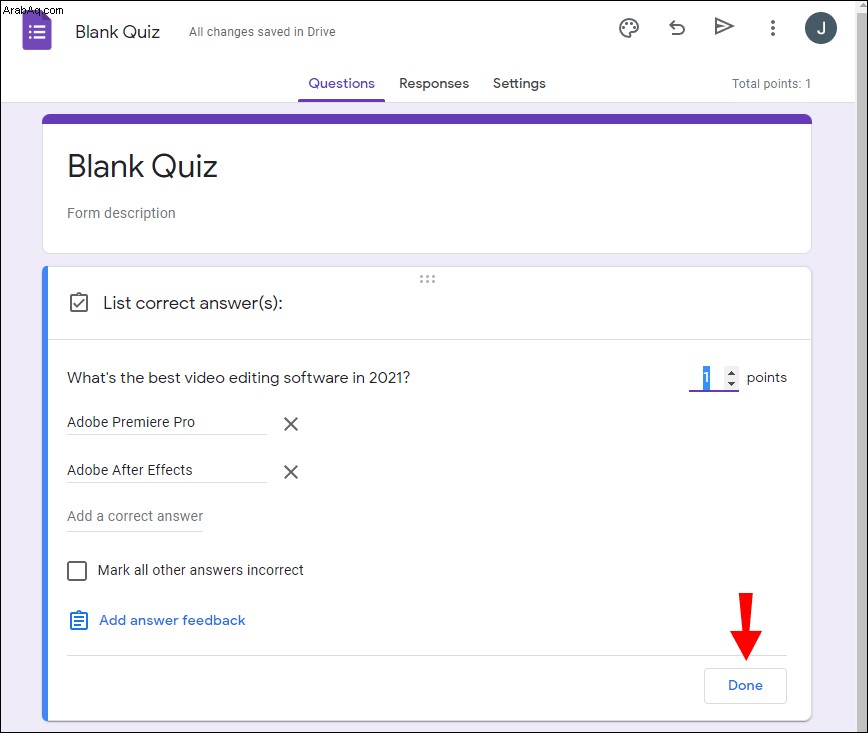Increase points with the up arrow

click(x=731, y=373)
